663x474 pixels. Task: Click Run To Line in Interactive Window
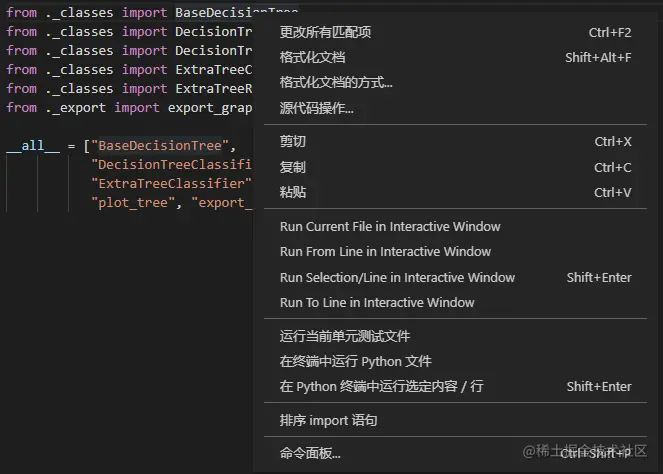(455, 303)
